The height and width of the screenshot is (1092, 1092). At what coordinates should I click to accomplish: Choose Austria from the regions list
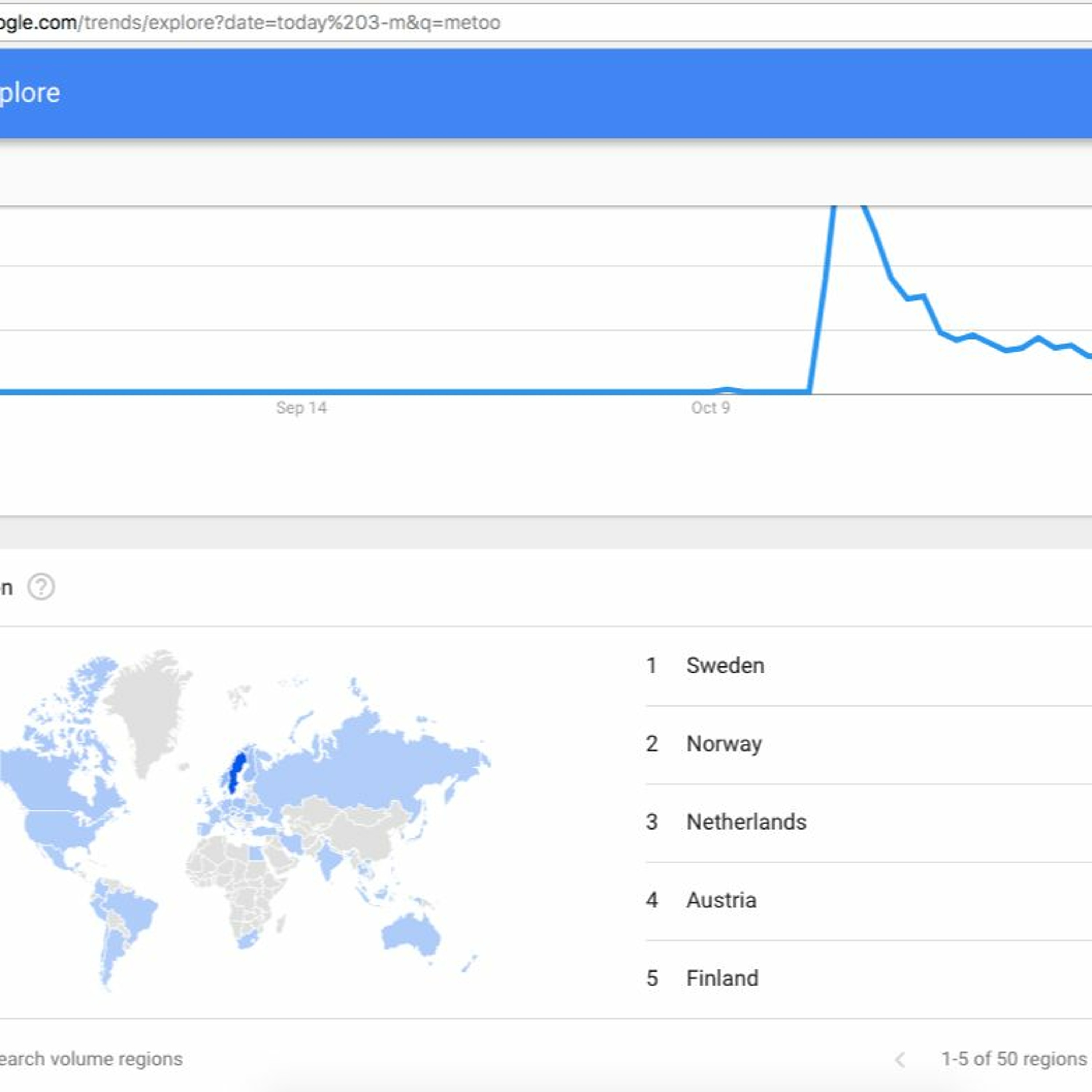(721, 900)
